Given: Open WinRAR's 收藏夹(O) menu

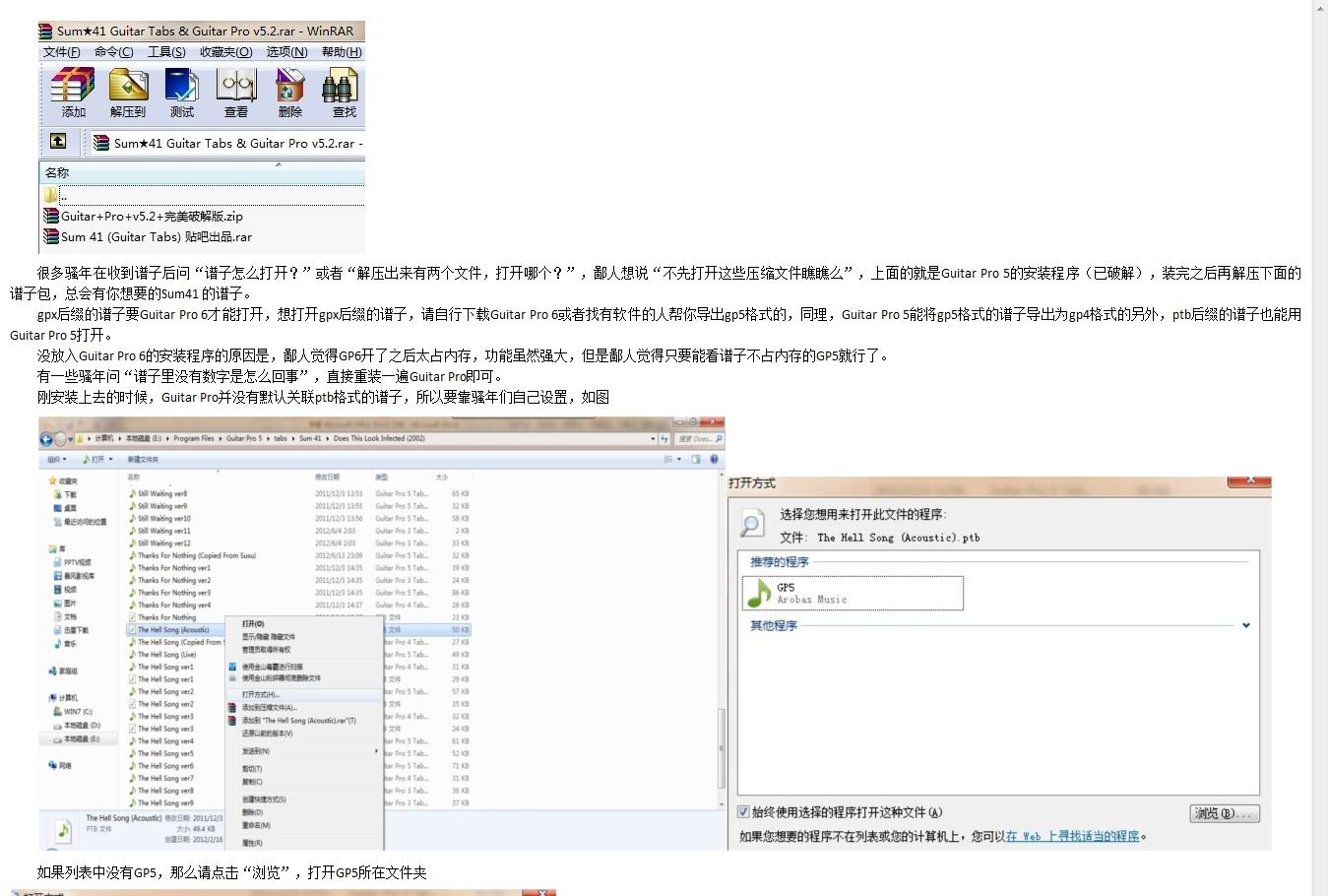Looking at the screenshot, I should pyautogui.click(x=226, y=52).
